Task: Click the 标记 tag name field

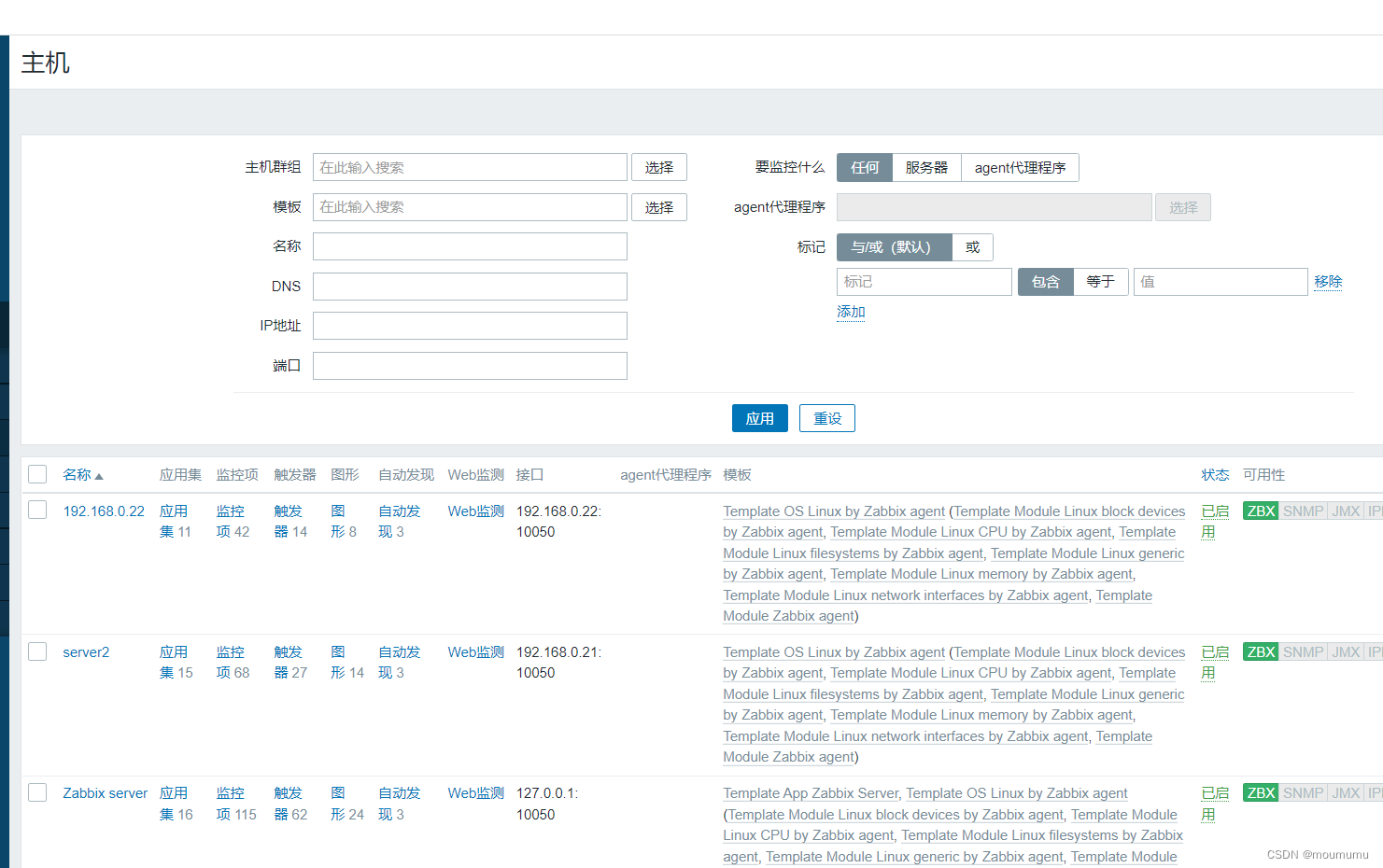Action: (924, 281)
